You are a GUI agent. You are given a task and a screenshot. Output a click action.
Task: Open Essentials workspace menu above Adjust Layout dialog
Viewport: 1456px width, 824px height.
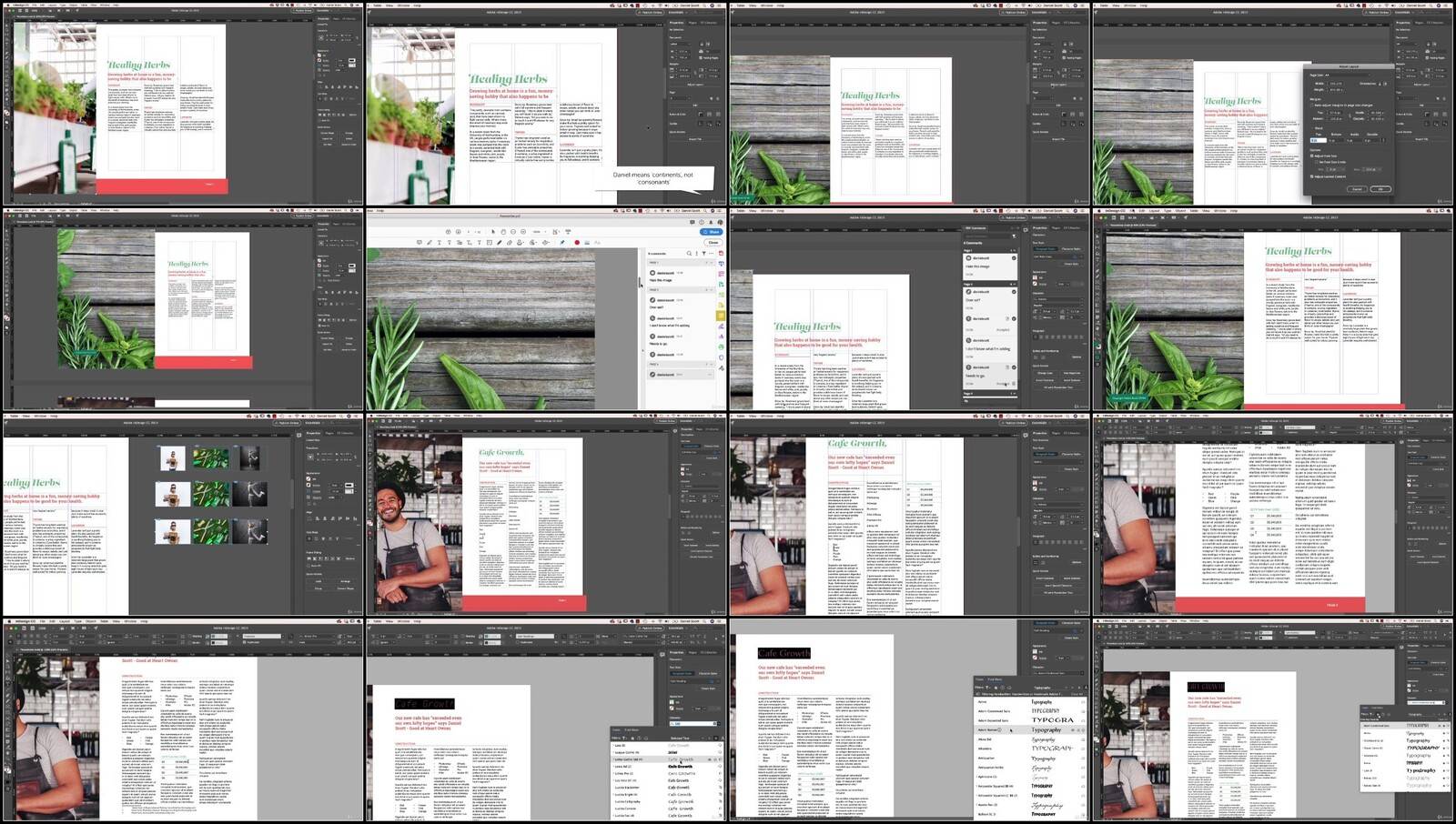[x=1405, y=12]
